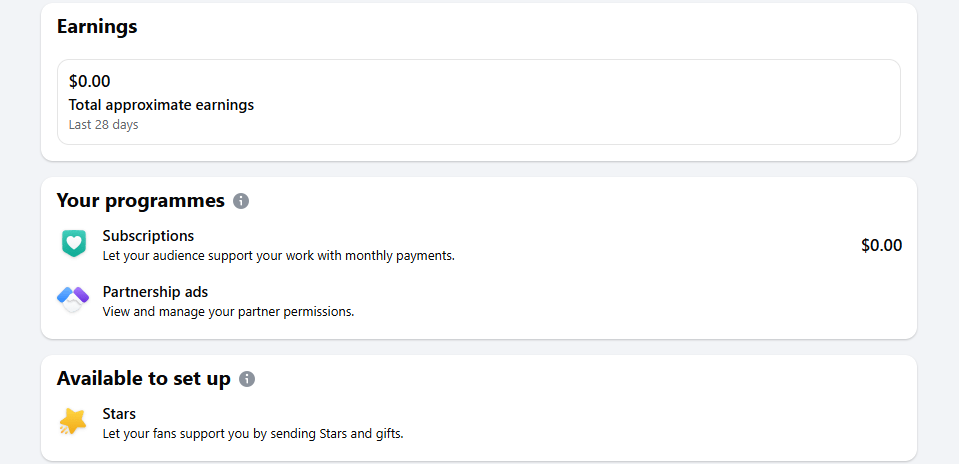The height and width of the screenshot is (464, 959).
Task: Click the View and manage partner permissions text
Action: coord(228,311)
